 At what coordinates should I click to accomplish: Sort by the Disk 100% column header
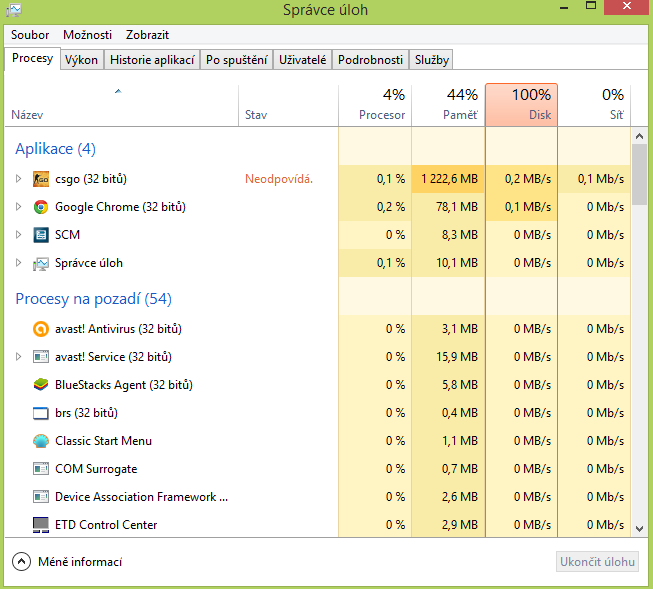(x=521, y=105)
